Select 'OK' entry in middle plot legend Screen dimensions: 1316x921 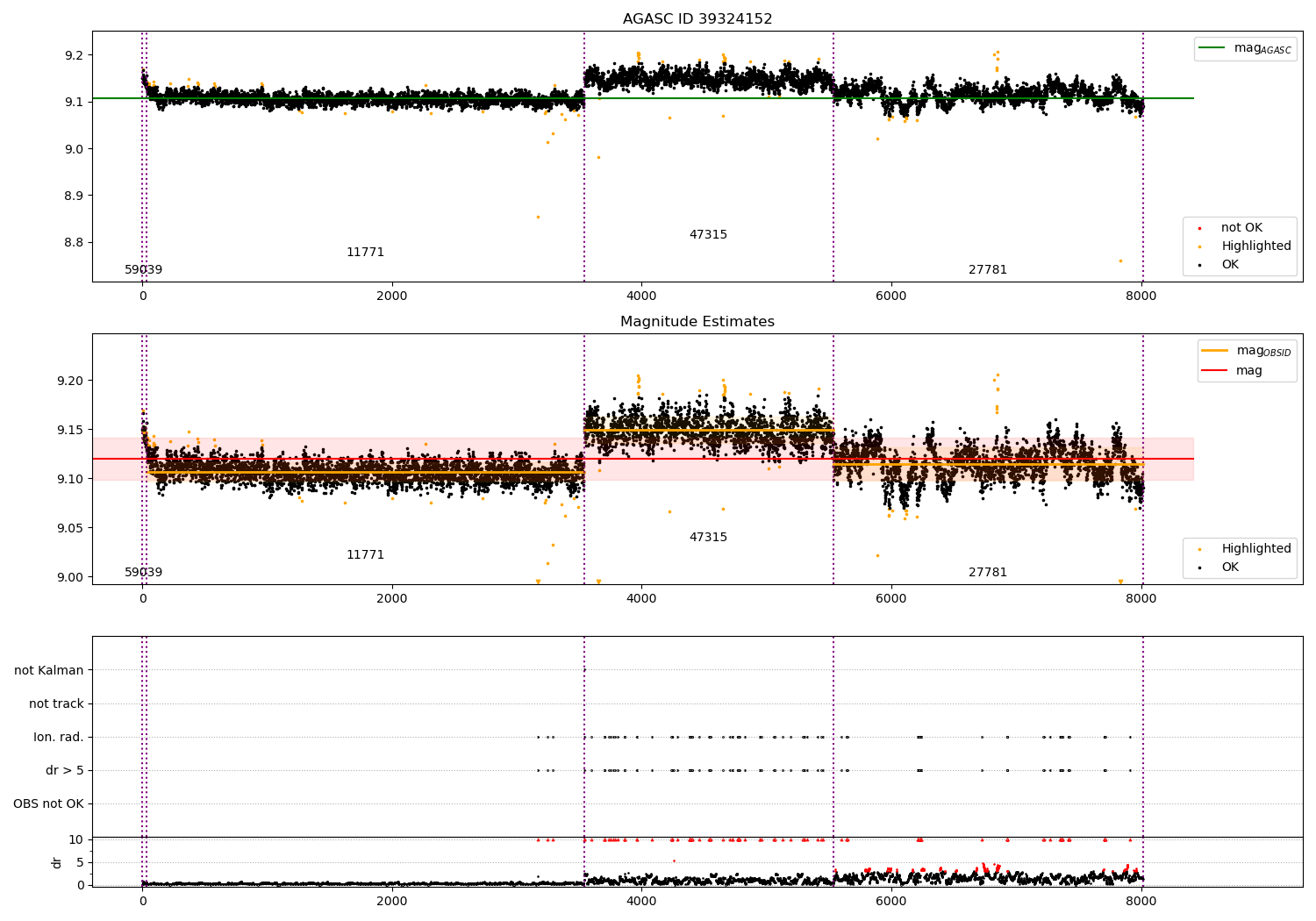(x=1230, y=568)
